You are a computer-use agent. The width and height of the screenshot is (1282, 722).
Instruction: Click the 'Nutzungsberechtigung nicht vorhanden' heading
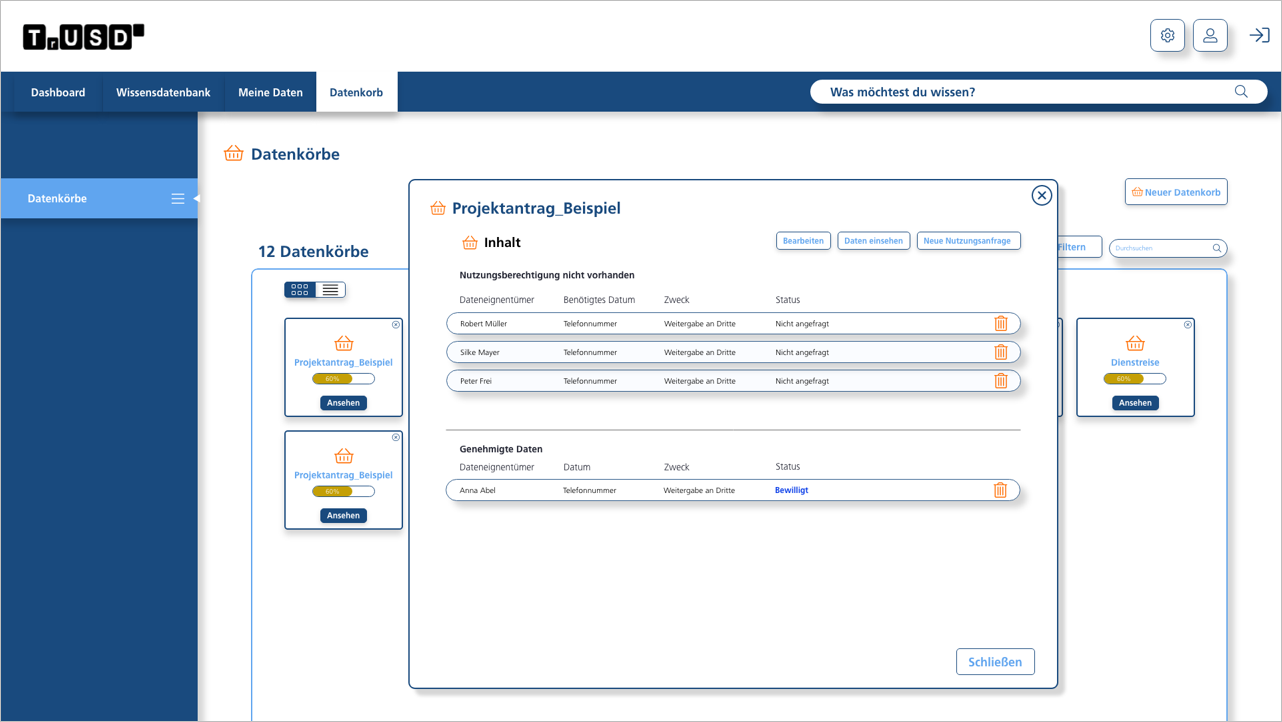(x=547, y=275)
